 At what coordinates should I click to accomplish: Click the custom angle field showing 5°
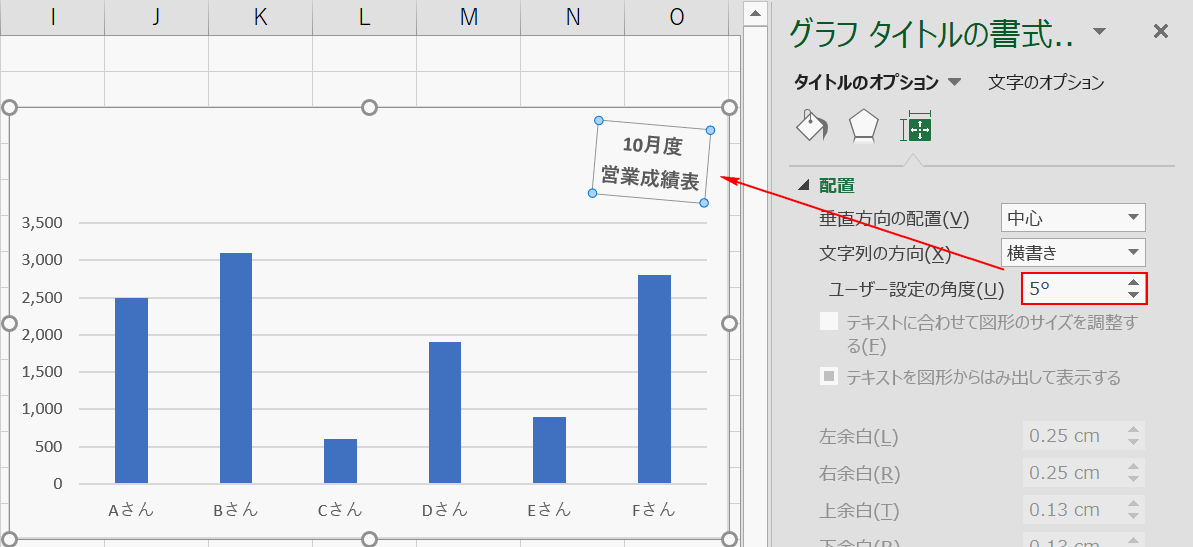pos(1074,289)
